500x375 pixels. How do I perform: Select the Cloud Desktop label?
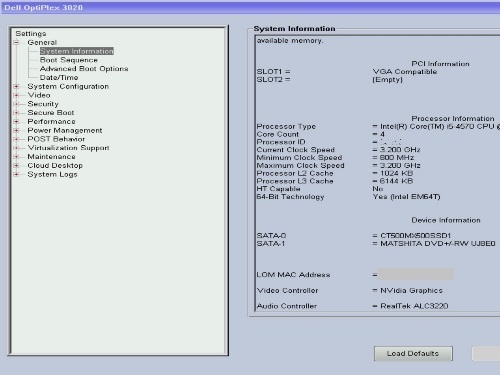pyautogui.click(x=55, y=165)
